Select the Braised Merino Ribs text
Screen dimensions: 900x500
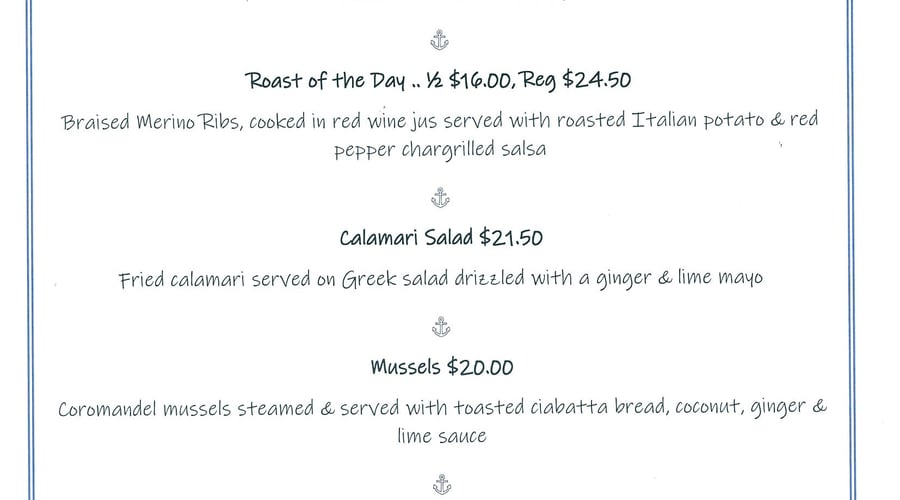[x=150, y=122]
